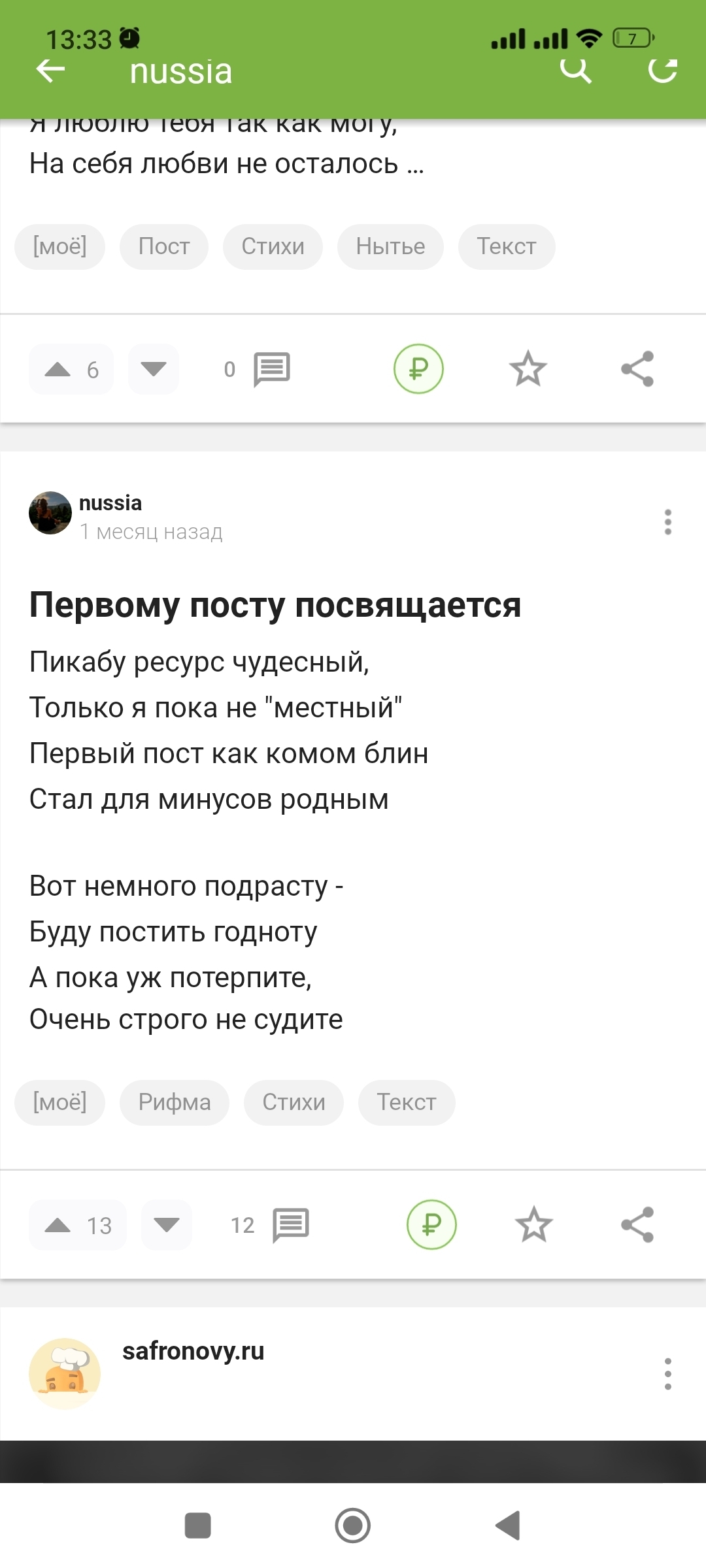Open search with the magnifier icon
706x1568 pixels.
(576, 69)
